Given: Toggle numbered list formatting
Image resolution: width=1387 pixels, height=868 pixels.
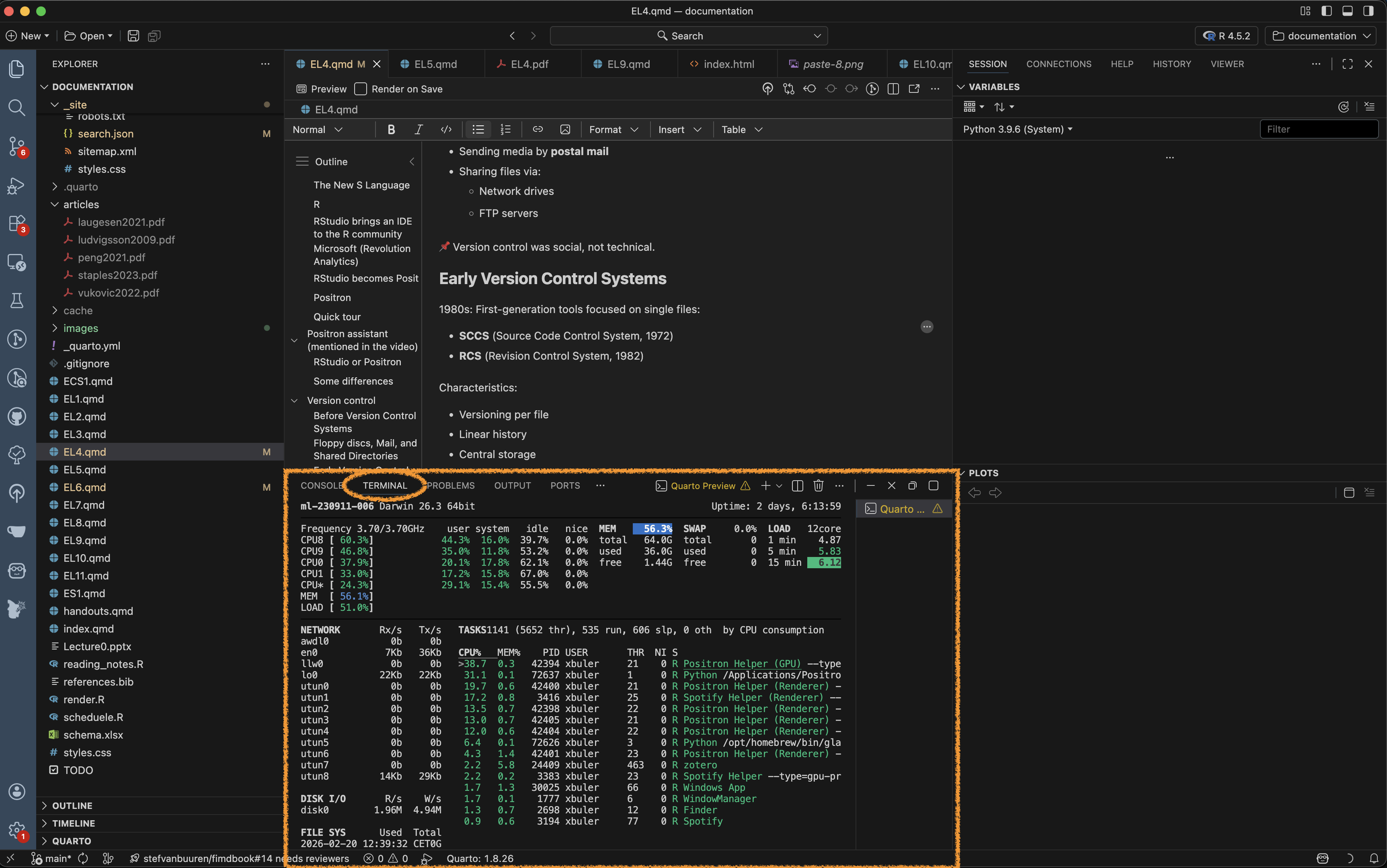Looking at the screenshot, I should tap(505, 130).
